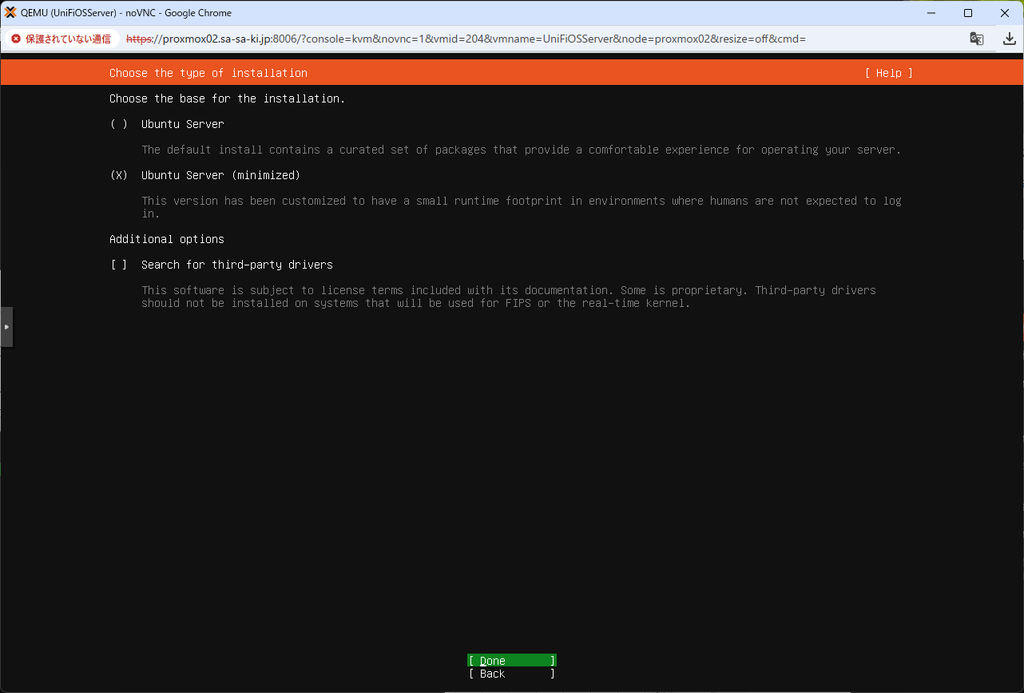Click the 'Additional options' label
This screenshot has width=1024, height=693.
pyautogui.click(x=167, y=239)
